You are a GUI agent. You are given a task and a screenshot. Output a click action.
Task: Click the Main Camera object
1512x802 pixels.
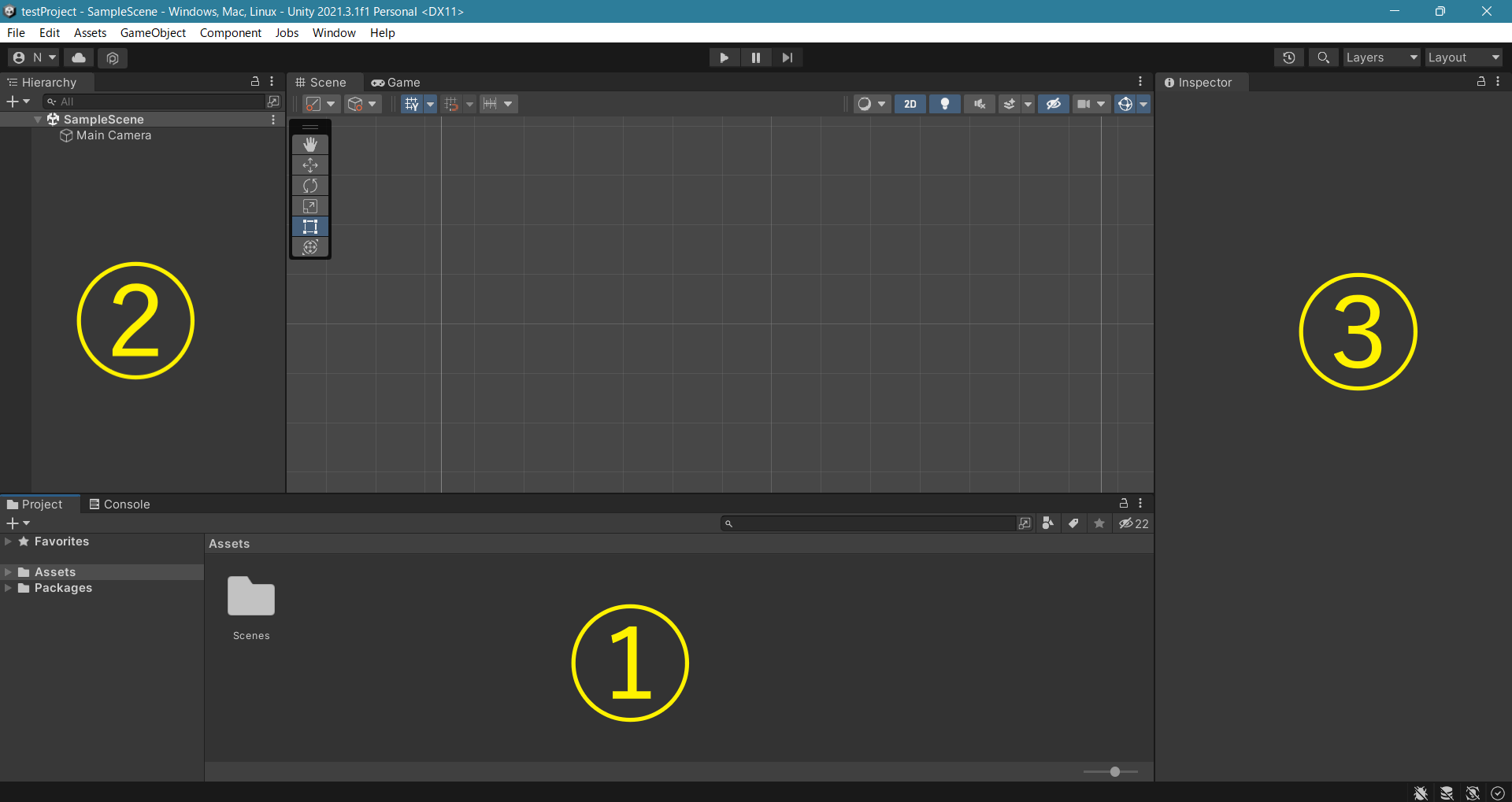(x=113, y=135)
